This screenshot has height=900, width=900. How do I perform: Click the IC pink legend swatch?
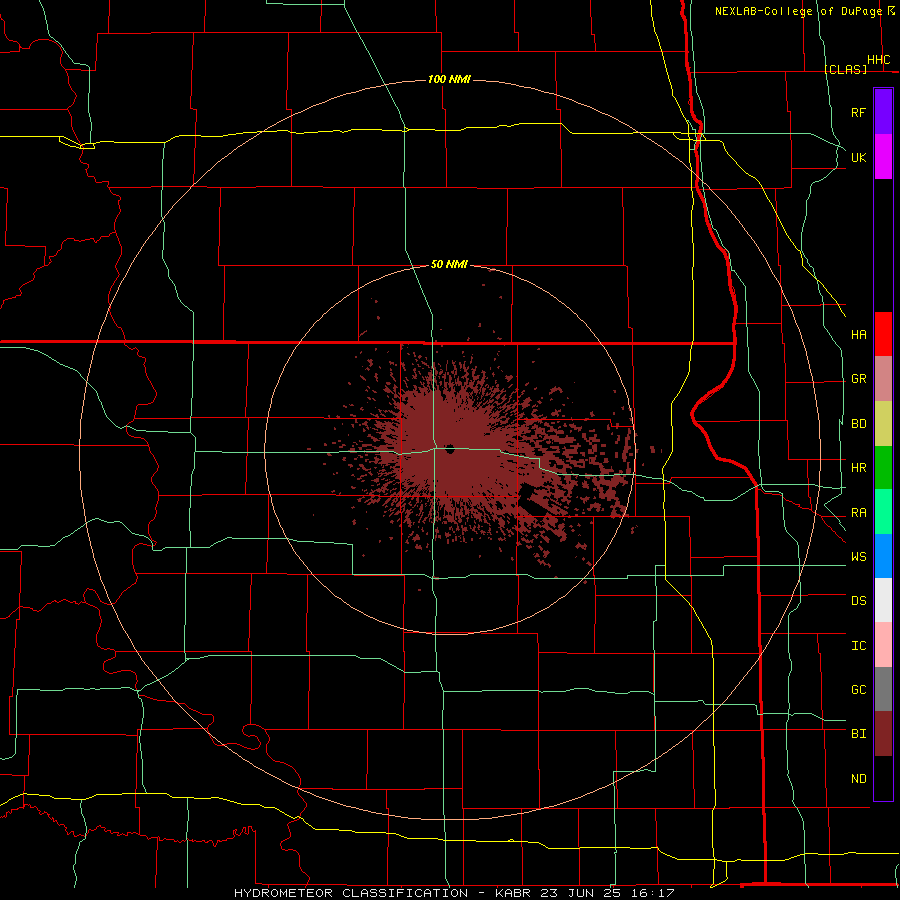click(883, 645)
